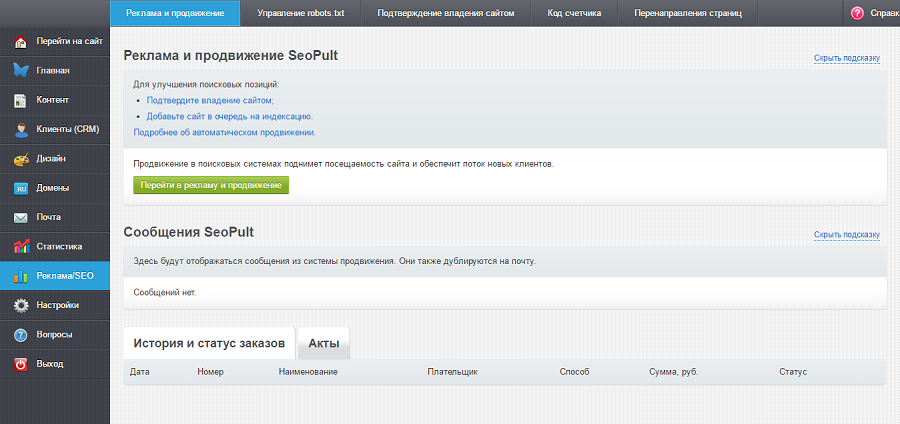Switch to Перенаправления страниц tab
The width and height of the screenshot is (900, 424).
click(688, 13)
